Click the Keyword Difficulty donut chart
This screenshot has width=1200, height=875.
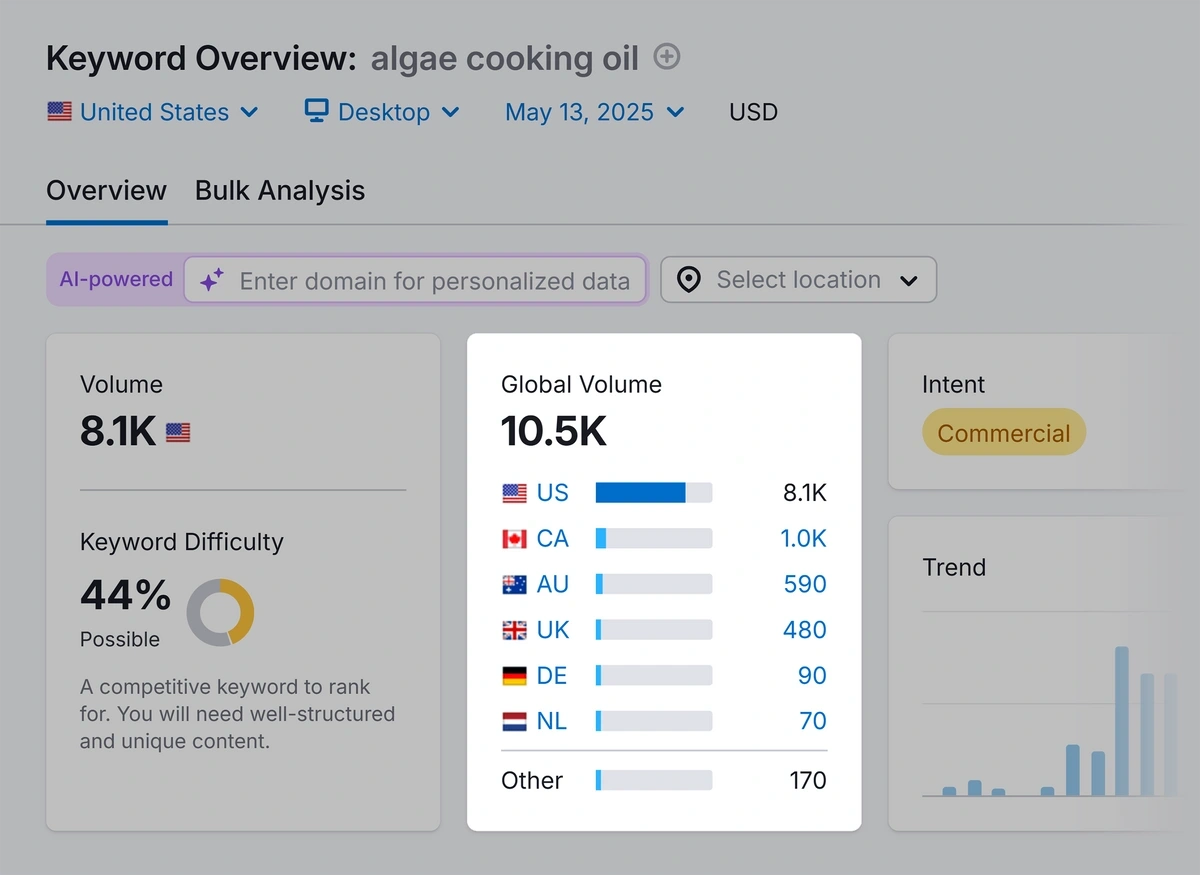220,612
